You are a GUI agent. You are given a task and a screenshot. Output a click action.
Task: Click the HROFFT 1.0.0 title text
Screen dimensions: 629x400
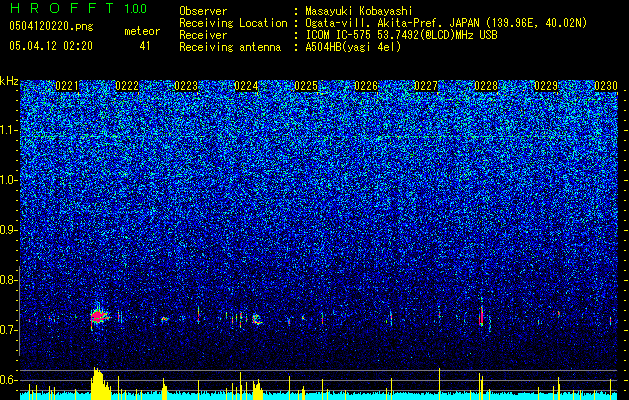(78, 8)
